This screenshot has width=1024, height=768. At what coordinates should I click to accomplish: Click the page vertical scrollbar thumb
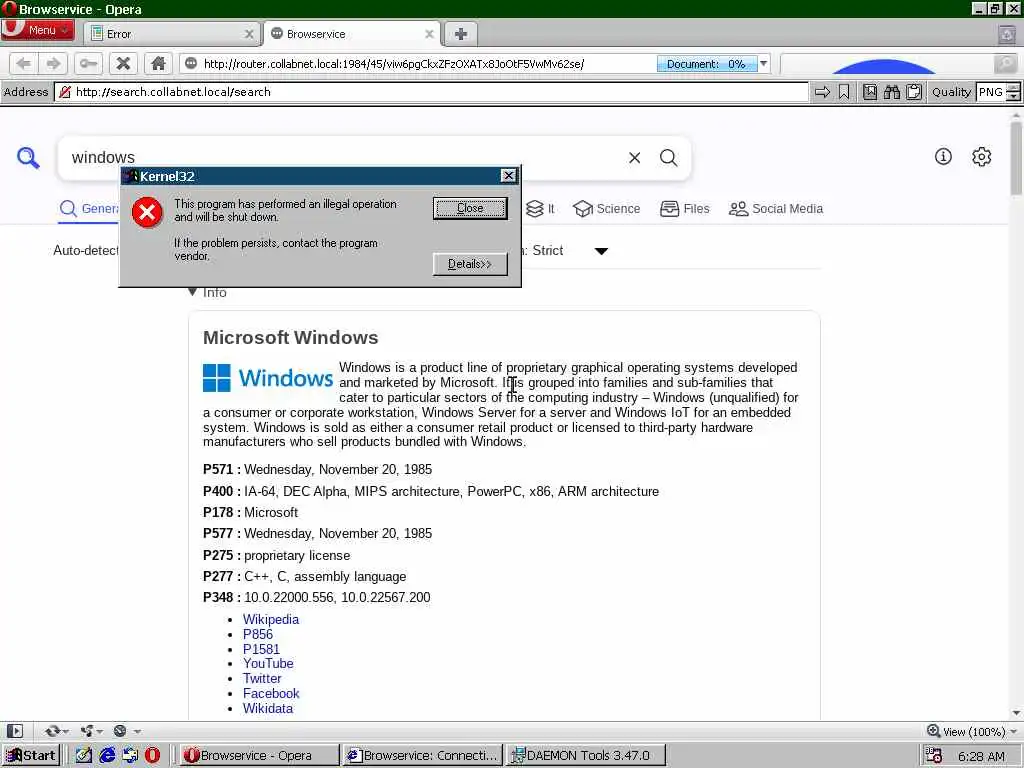(x=1016, y=158)
